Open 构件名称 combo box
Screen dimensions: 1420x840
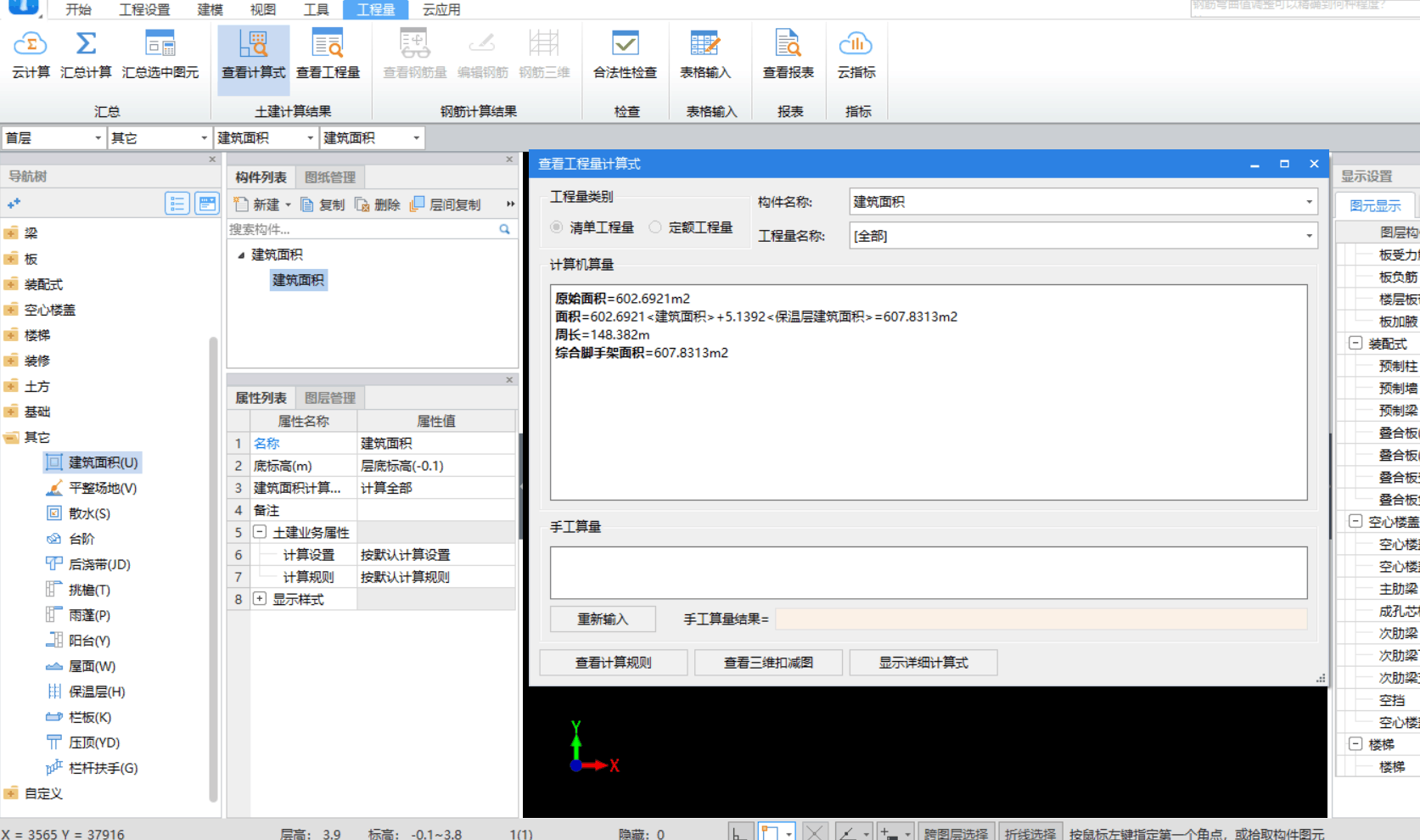tap(1083, 202)
